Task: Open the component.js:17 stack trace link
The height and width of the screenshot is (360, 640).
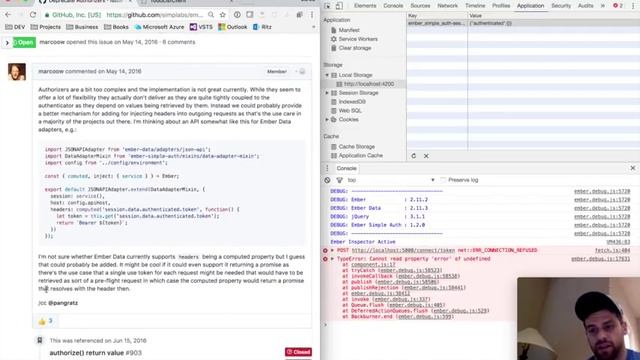Action: coord(373,264)
